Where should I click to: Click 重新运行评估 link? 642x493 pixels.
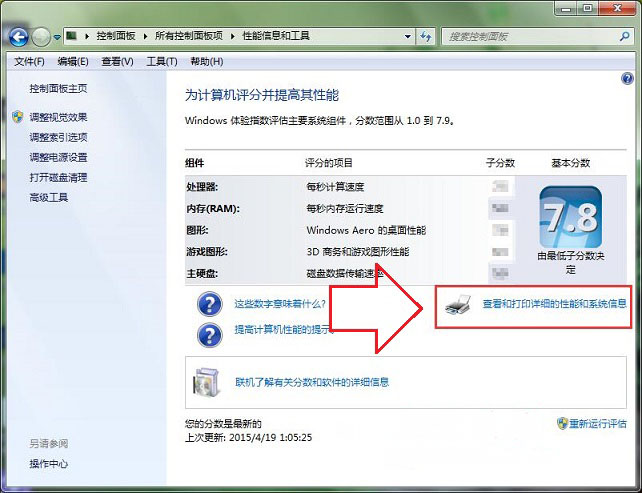pyautogui.click(x=598, y=423)
